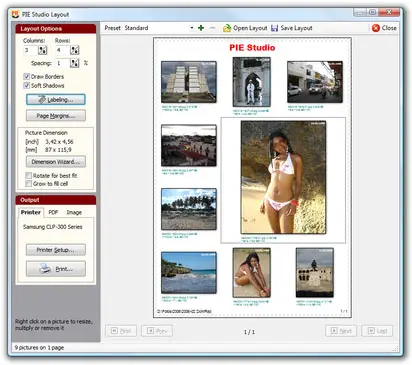Launch the Dimension Wizard

click(x=56, y=162)
